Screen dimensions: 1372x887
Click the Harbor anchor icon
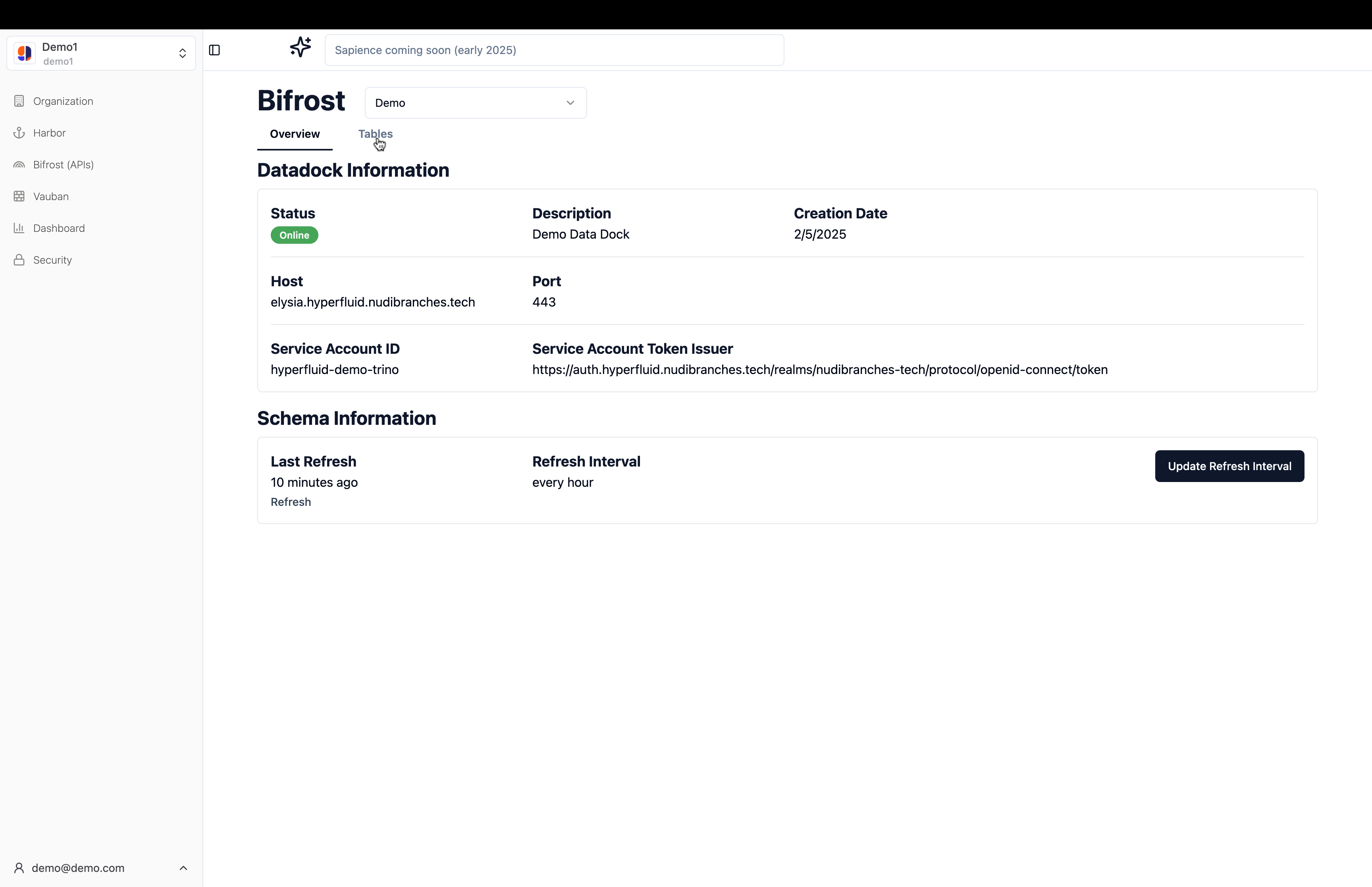point(19,133)
